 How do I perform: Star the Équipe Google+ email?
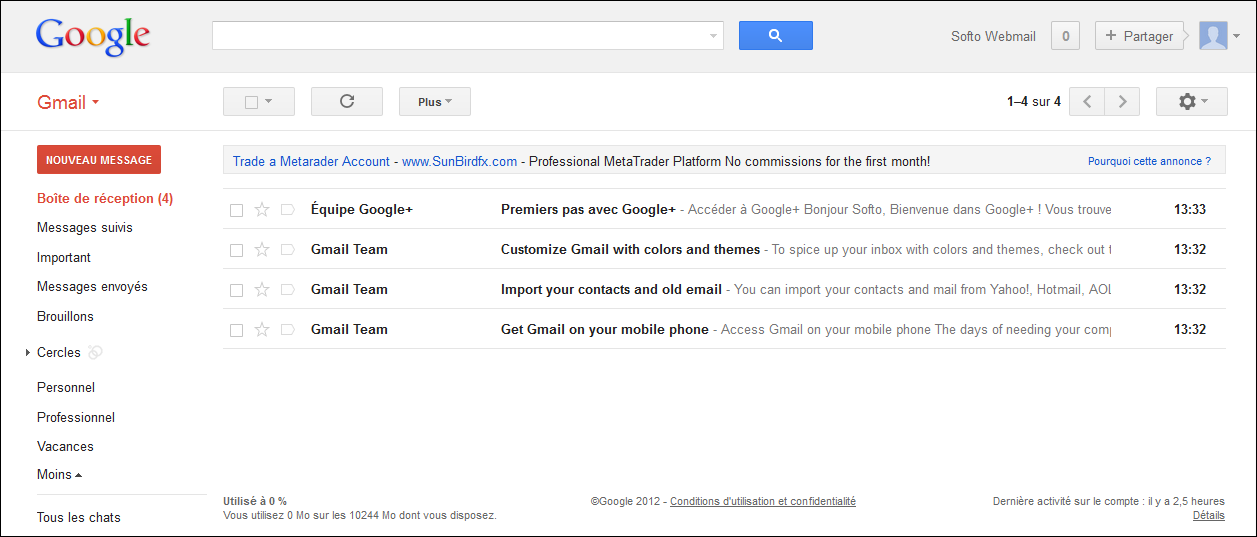coord(262,209)
